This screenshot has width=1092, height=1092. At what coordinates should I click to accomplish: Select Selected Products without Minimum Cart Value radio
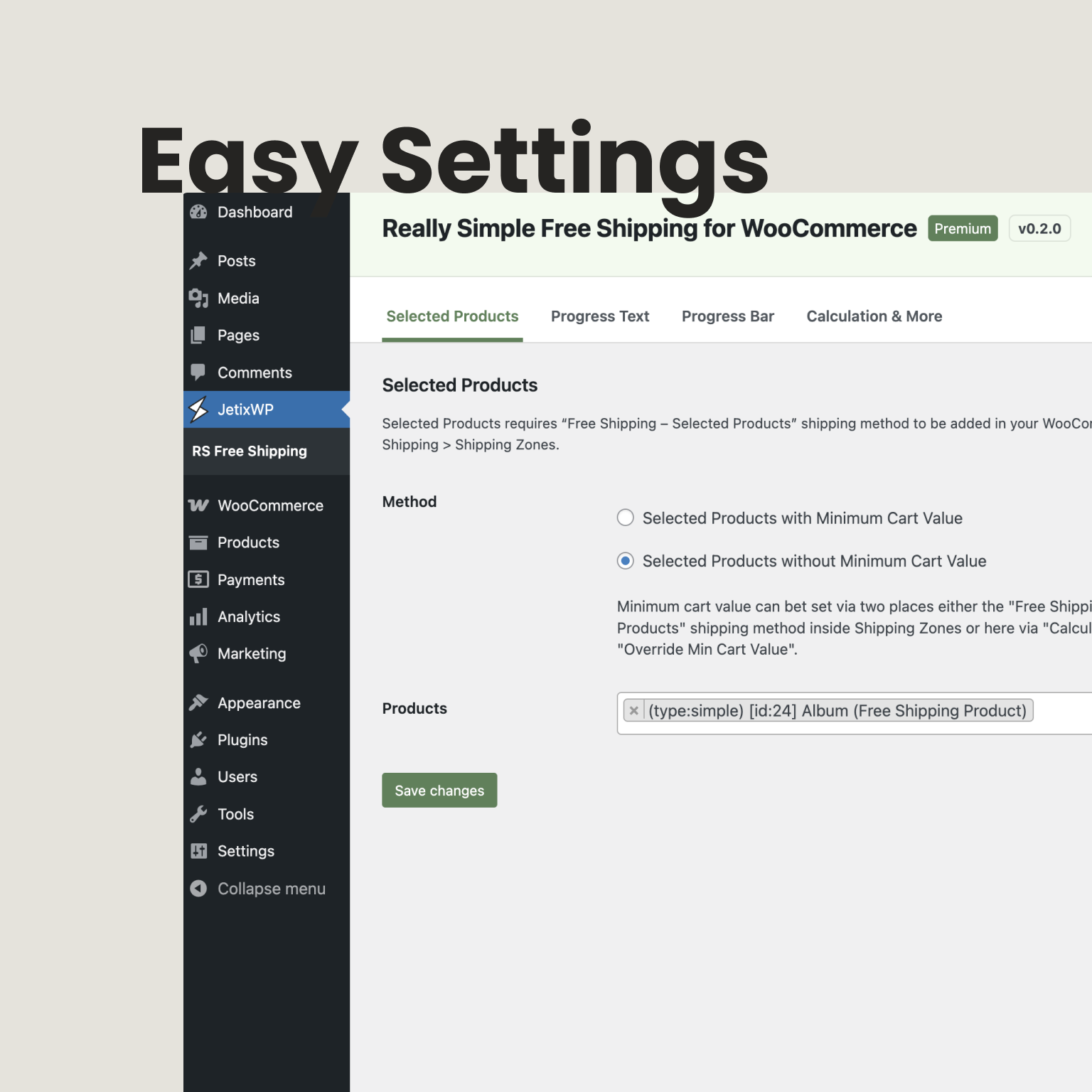coord(626,561)
